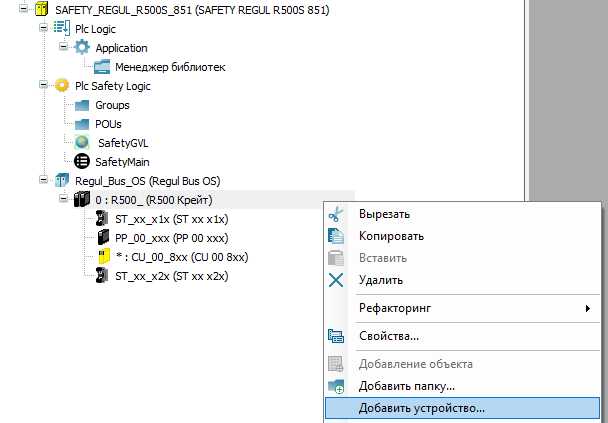Click the Менеджер библиотек library icon
This screenshot has width=608, height=423.
tap(103, 67)
